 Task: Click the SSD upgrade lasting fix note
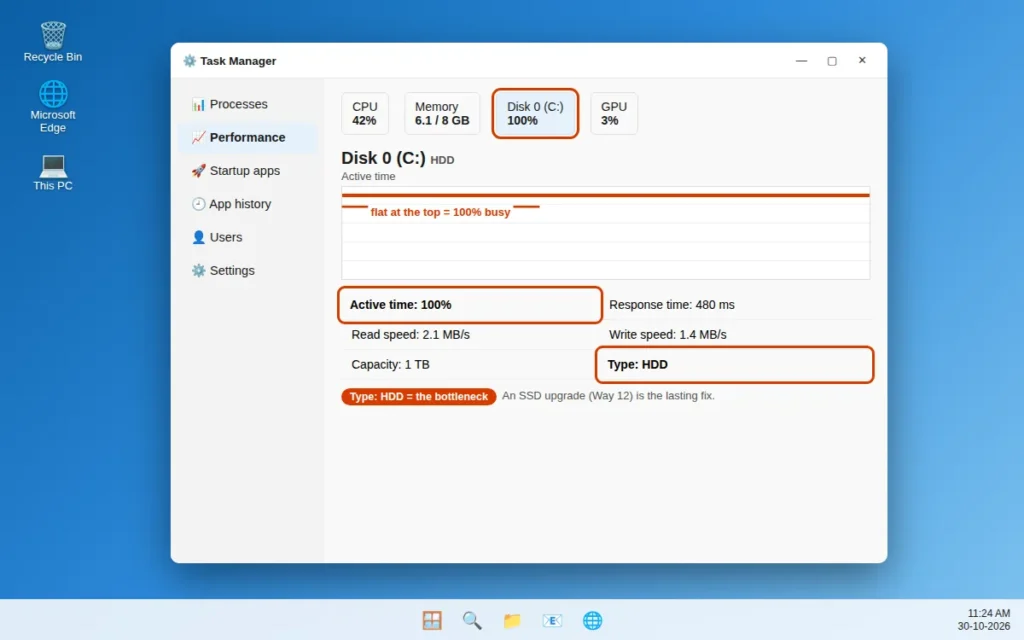608,396
